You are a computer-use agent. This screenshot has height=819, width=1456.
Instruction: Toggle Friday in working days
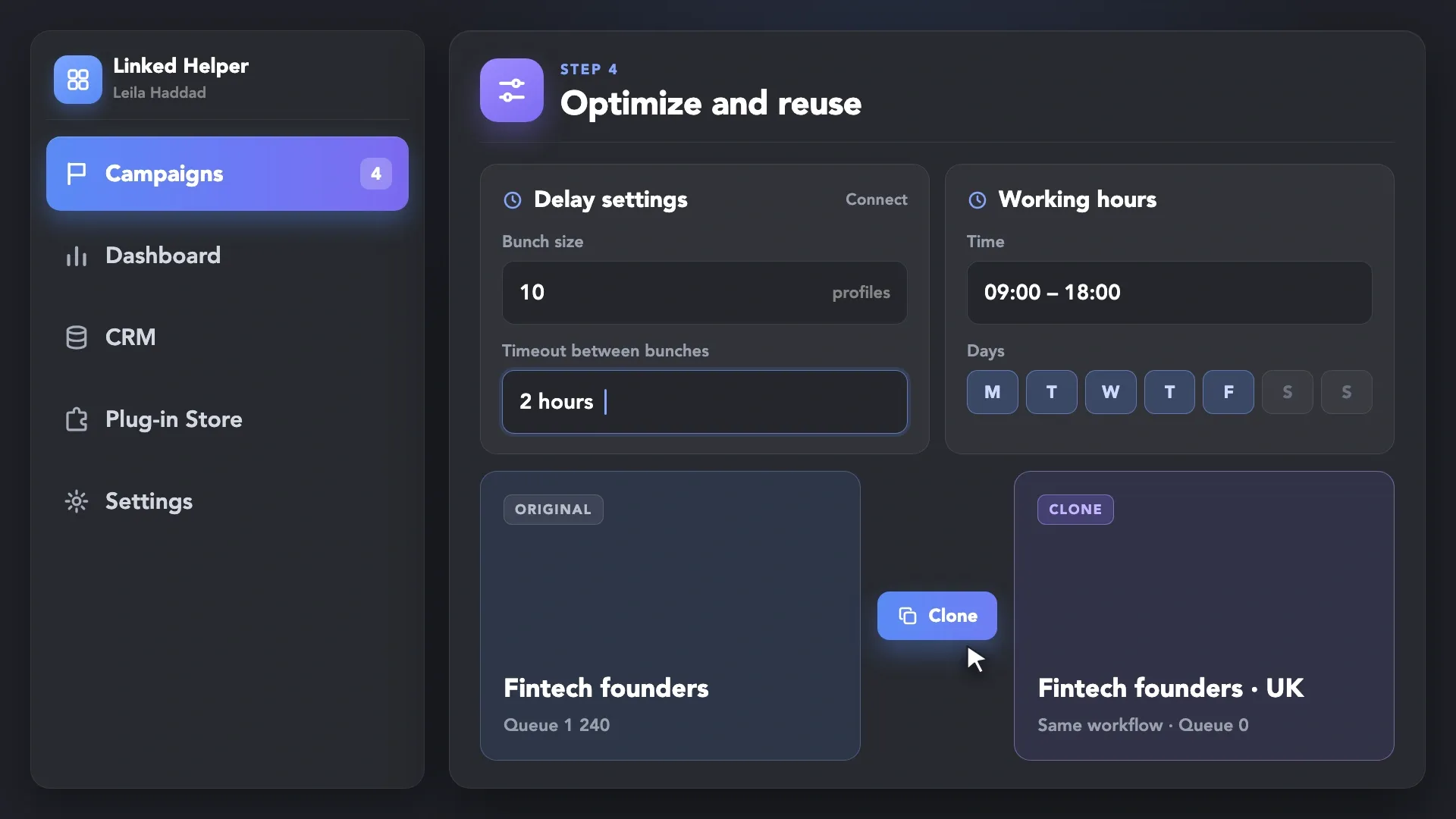1228,392
